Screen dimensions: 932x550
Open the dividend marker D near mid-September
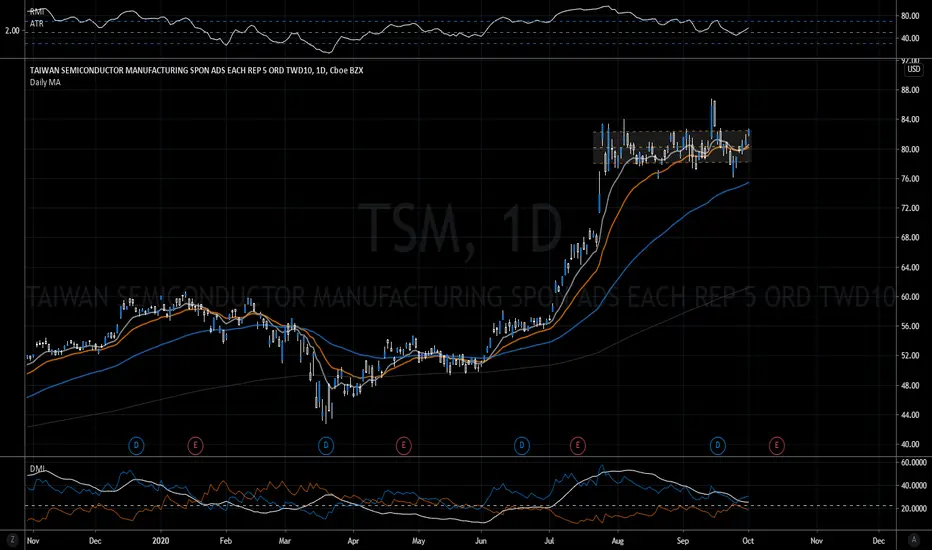coord(718,445)
